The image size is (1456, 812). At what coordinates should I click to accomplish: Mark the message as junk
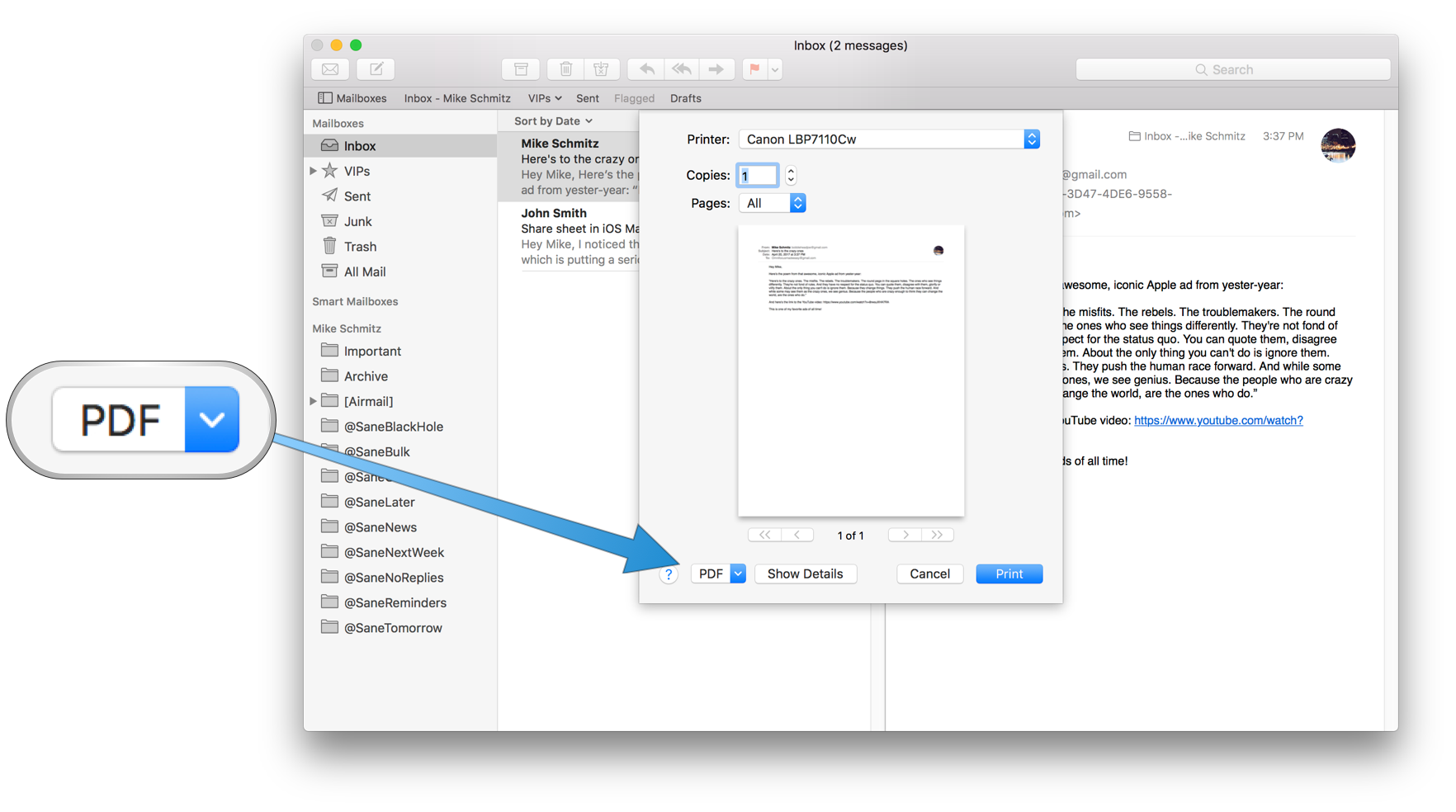click(602, 68)
